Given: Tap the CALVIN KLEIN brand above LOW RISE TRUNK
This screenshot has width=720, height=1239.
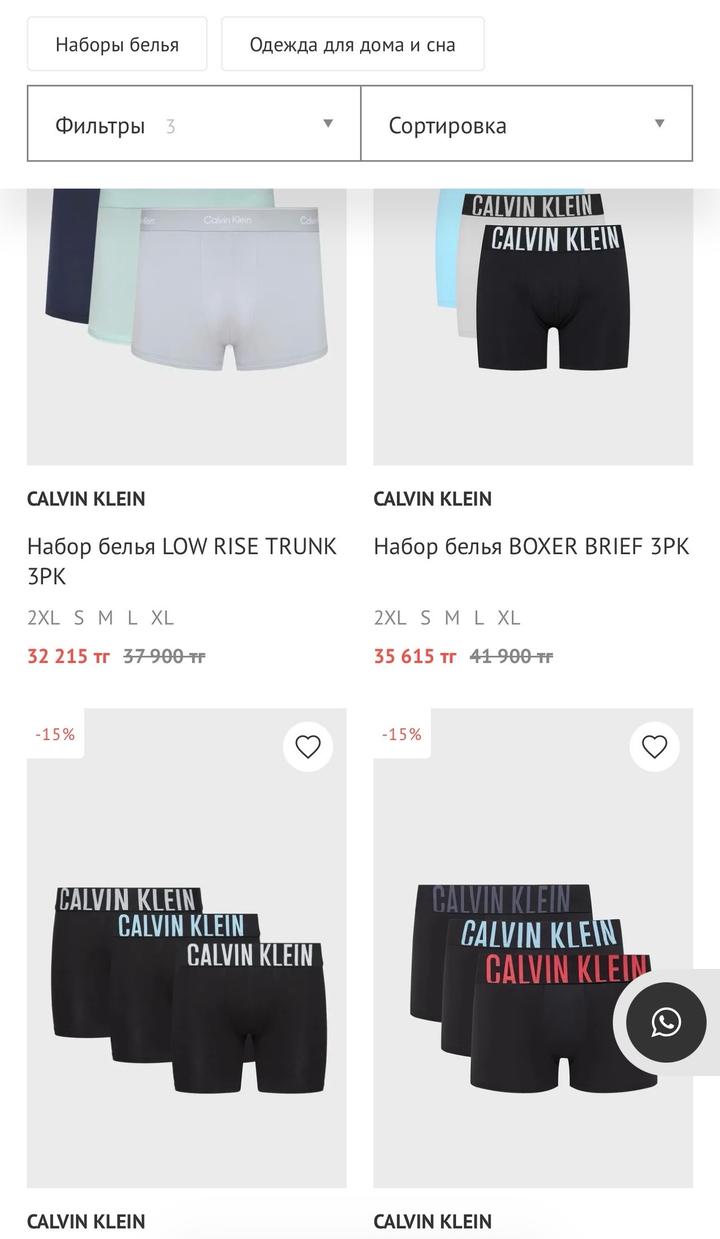Looking at the screenshot, I should click(x=86, y=499).
